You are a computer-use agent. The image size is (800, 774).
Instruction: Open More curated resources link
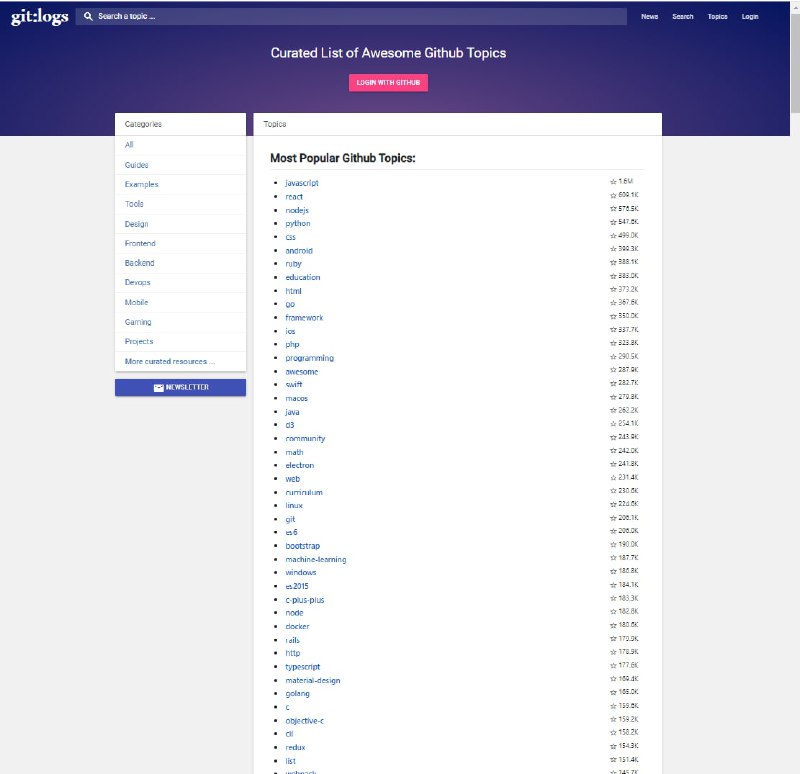(170, 361)
